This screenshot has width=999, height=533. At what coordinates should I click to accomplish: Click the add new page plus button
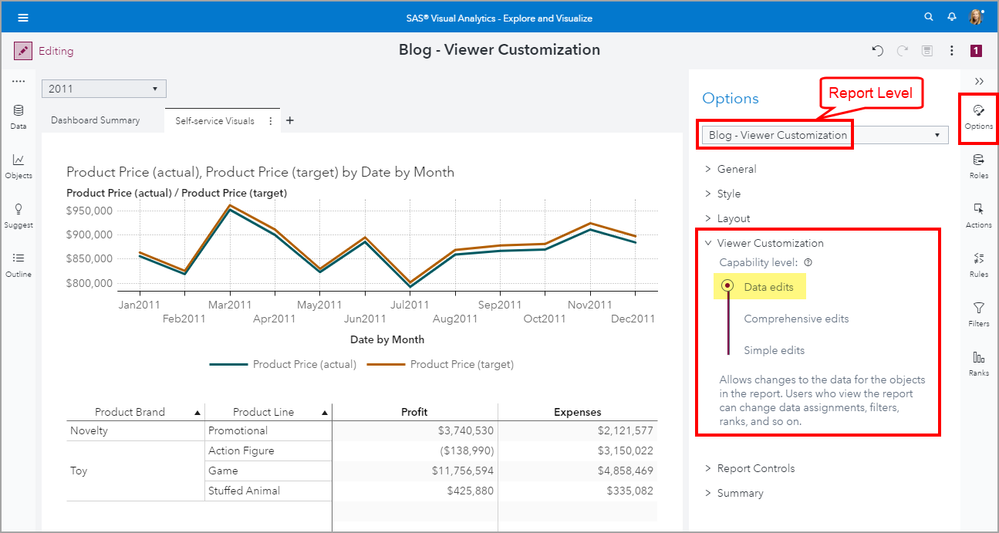290,121
